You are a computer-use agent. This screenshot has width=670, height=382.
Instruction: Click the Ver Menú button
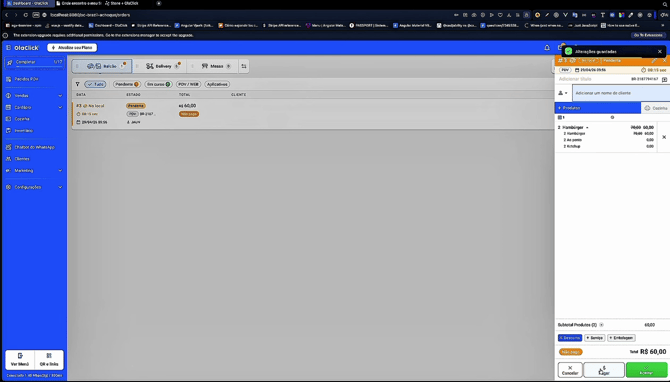tap(20, 360)
